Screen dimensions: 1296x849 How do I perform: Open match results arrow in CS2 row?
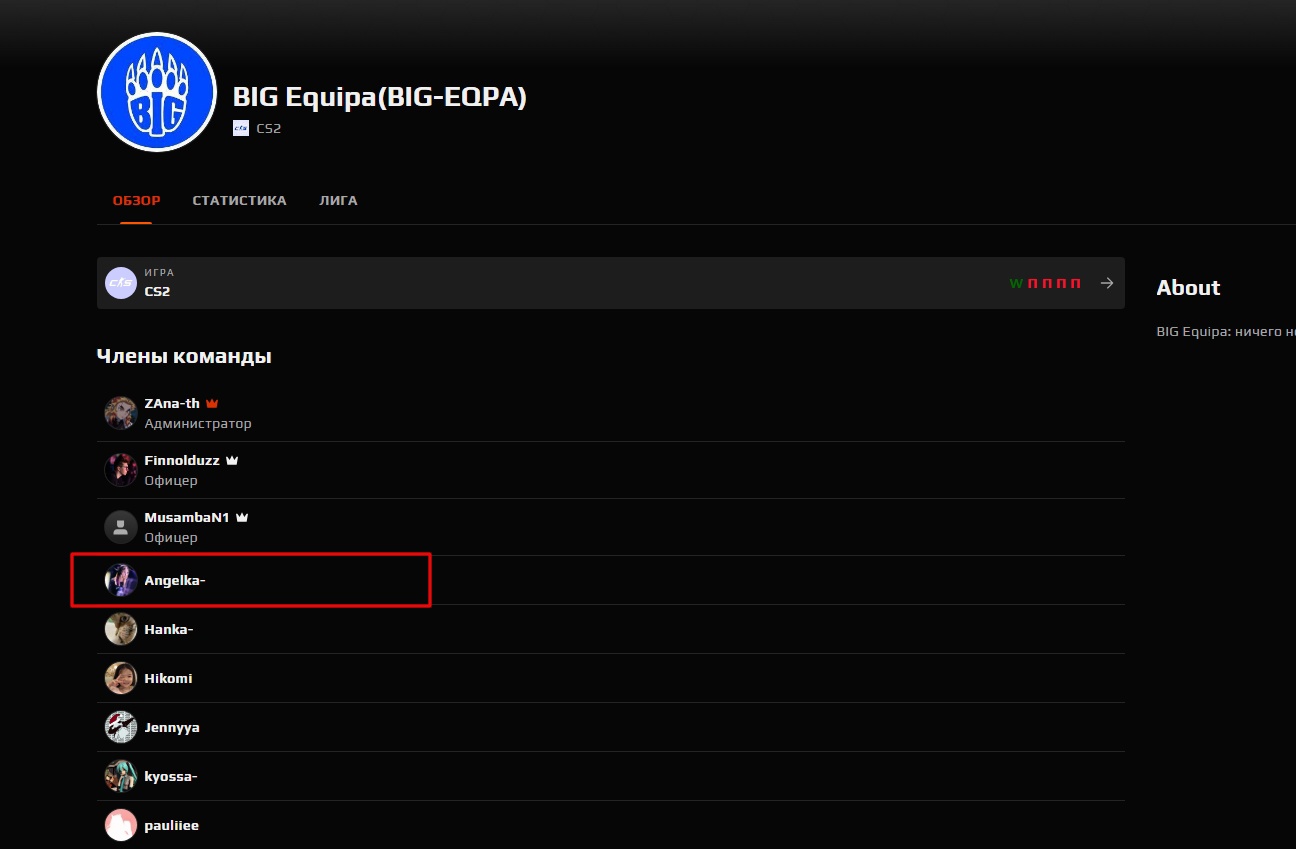tap(1107, 283)
